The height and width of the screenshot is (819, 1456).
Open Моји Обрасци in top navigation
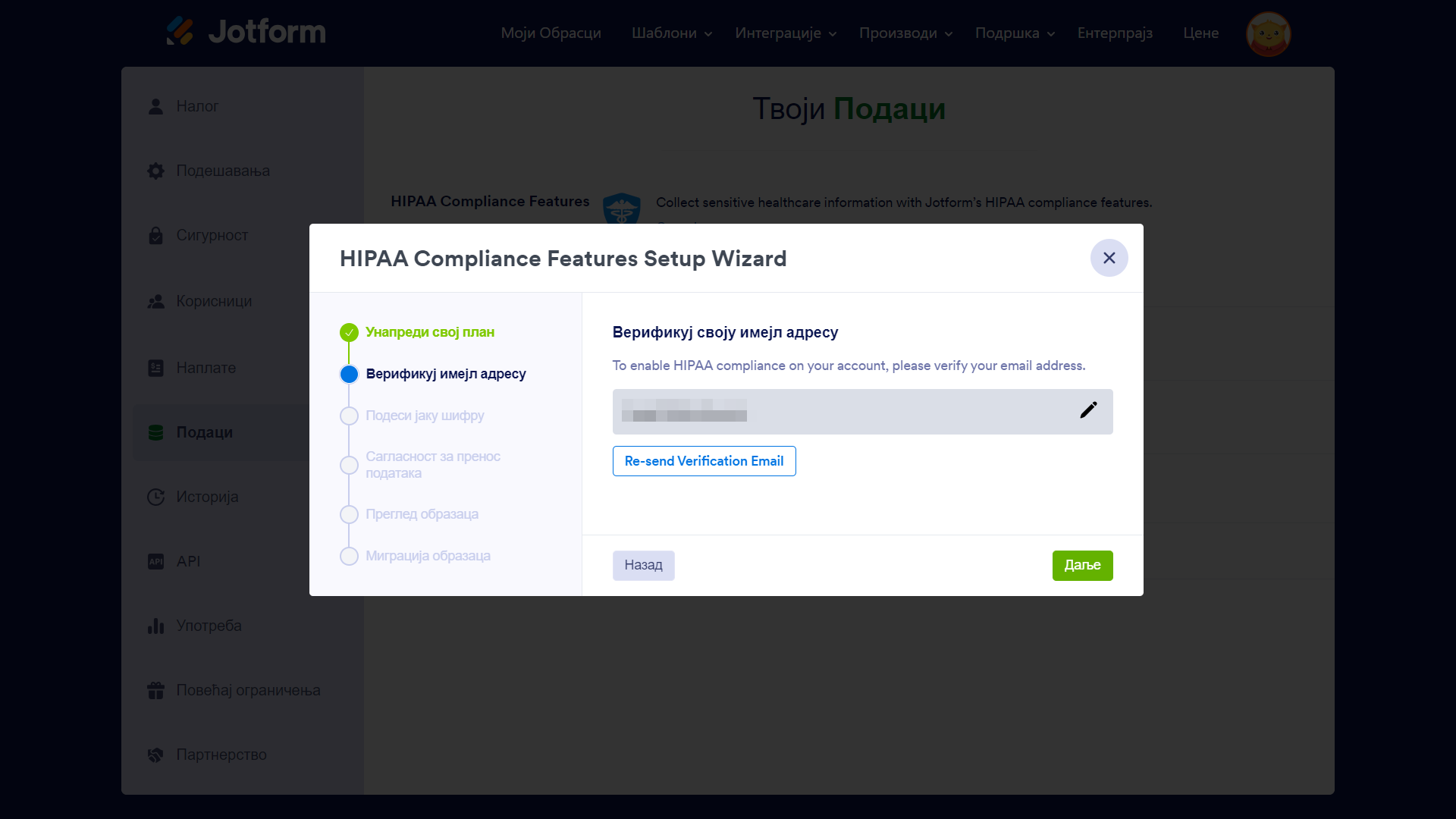[x=551, y=33]
